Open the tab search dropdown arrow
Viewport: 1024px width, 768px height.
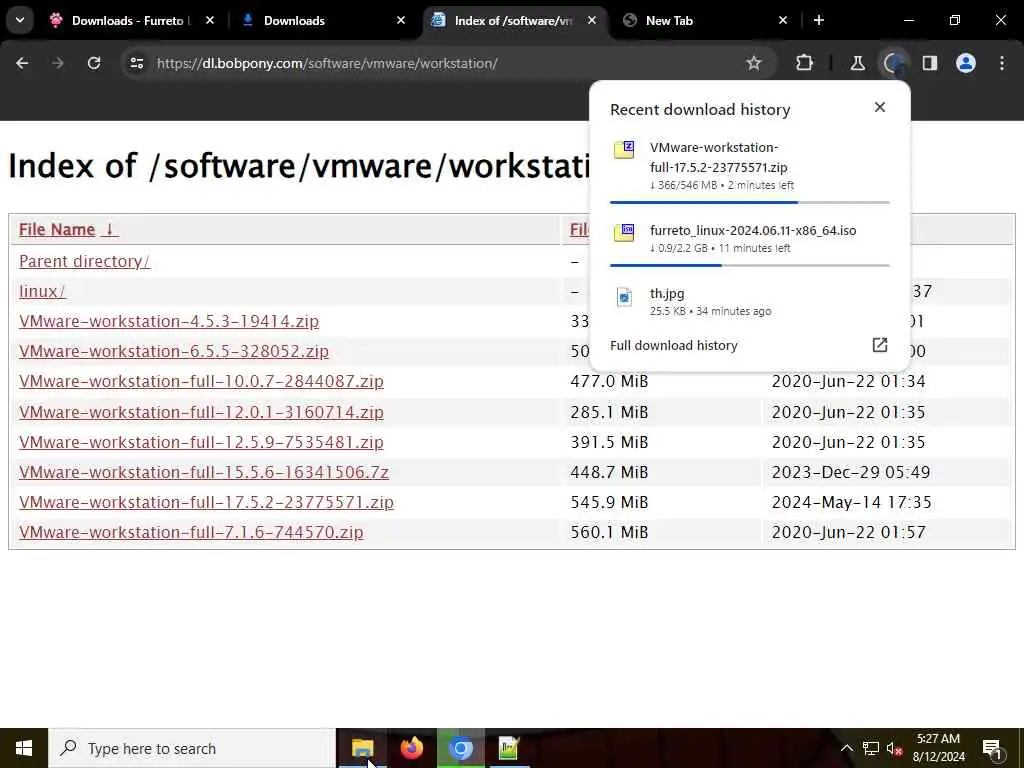20,20
